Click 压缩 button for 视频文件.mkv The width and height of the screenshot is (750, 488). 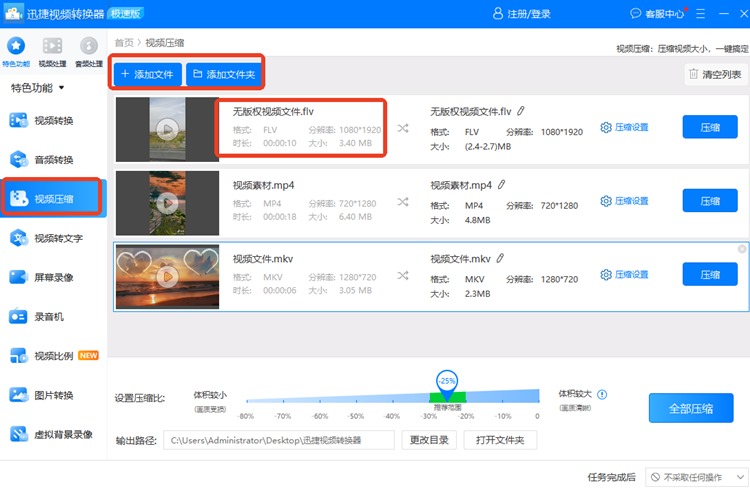(710, 274)
